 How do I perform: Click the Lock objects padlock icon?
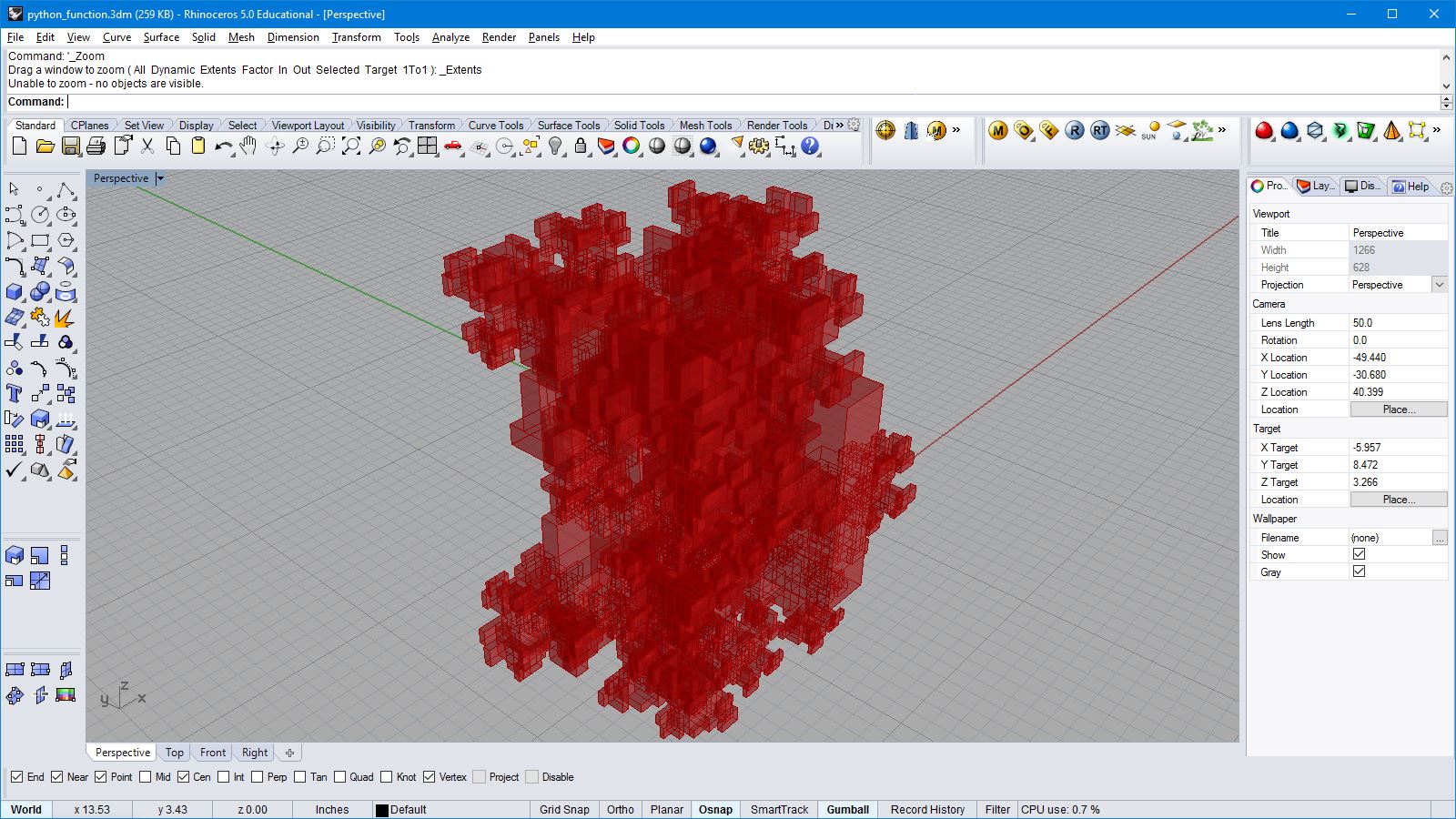point(581,147)
